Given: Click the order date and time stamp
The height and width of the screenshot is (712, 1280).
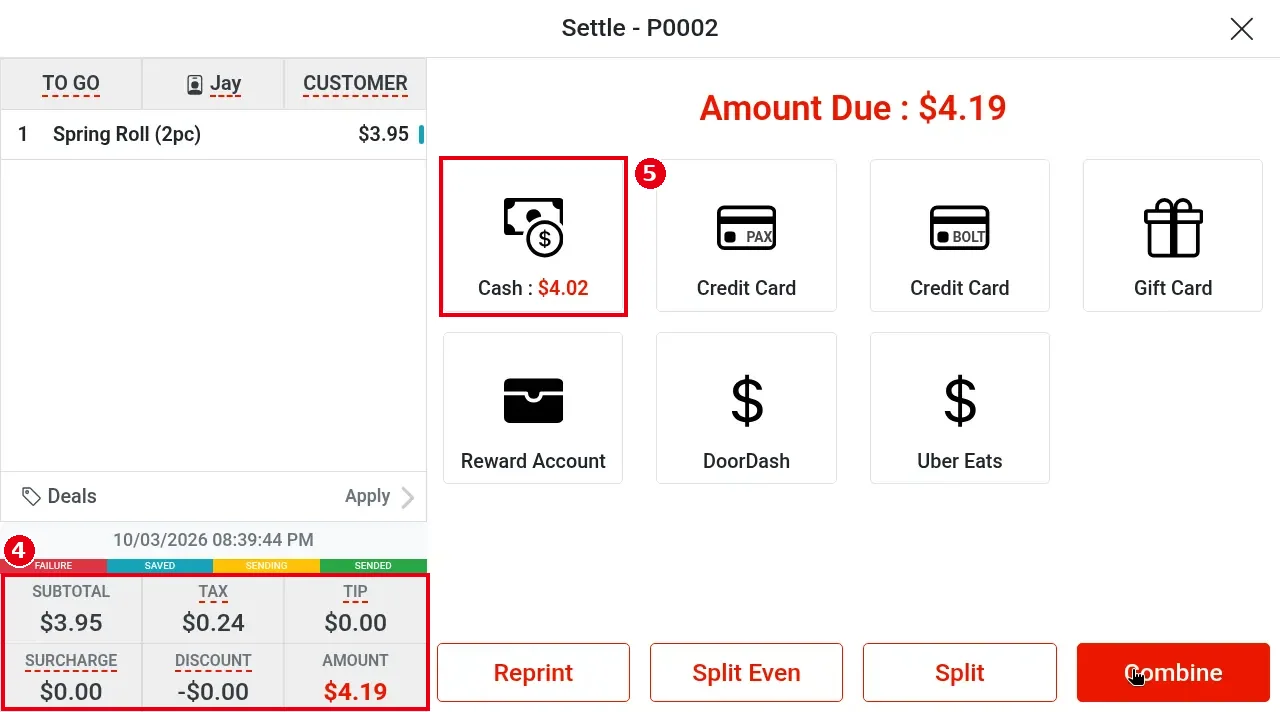Looking at the screenshot, I should tap(213, 540).
